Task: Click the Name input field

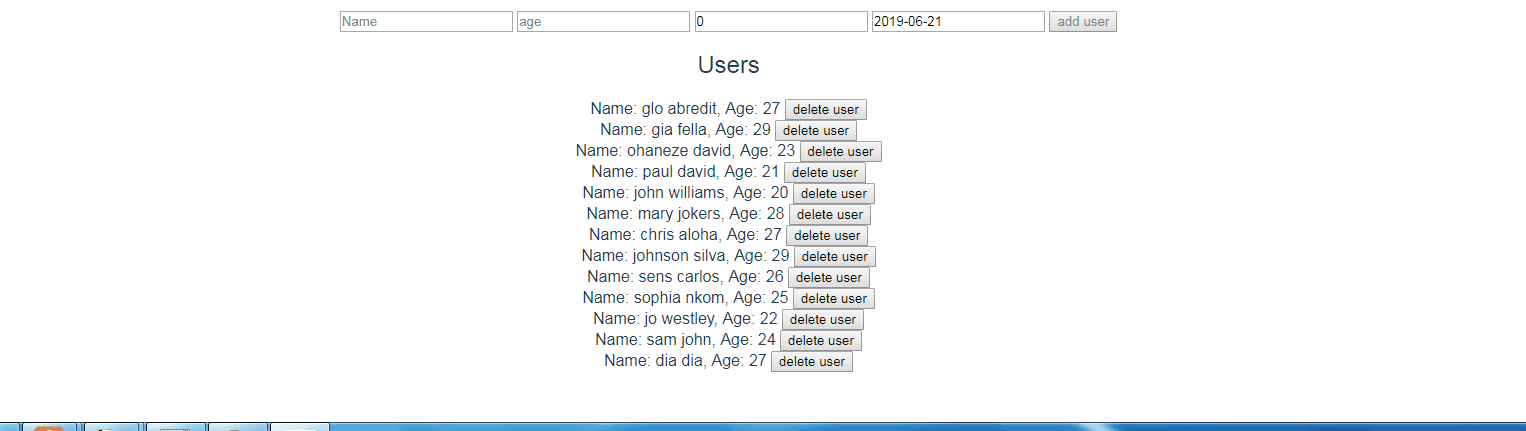Action: pyautogui.click(x=426, y=21)
